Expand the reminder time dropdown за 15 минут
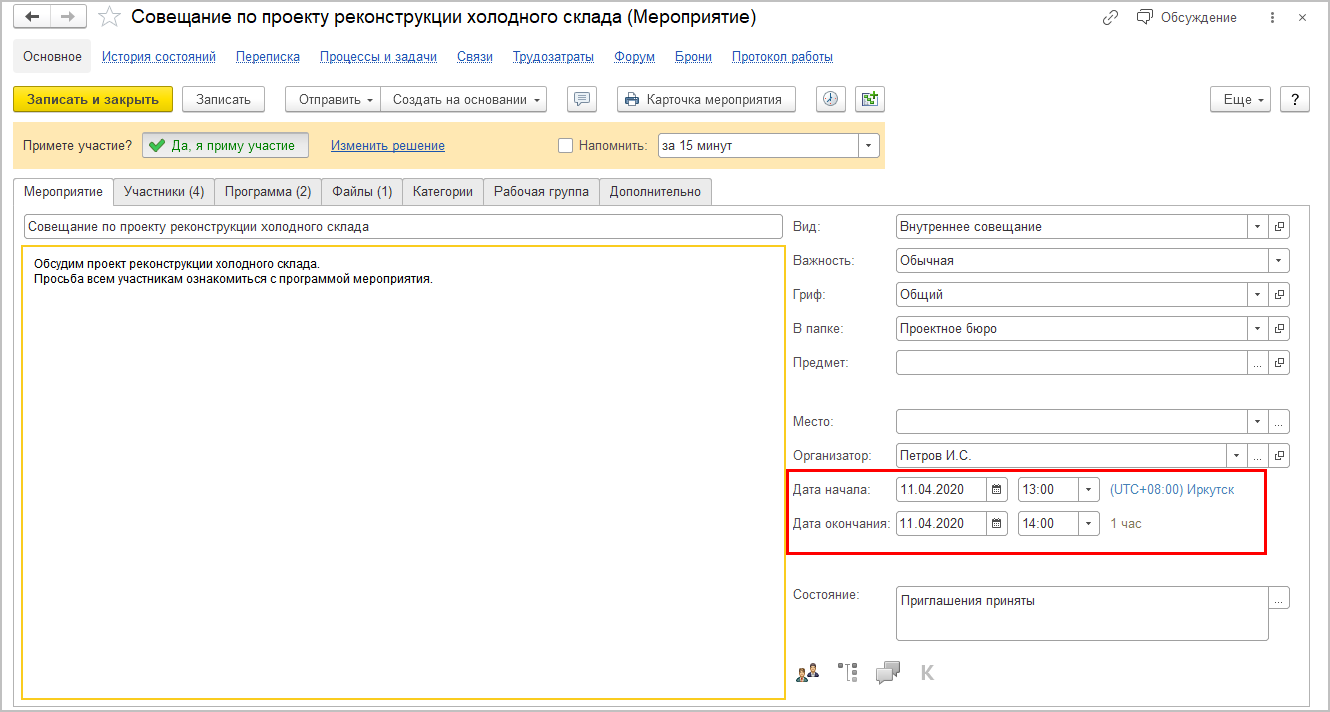The image size is (1330, 712). point(869,146)
